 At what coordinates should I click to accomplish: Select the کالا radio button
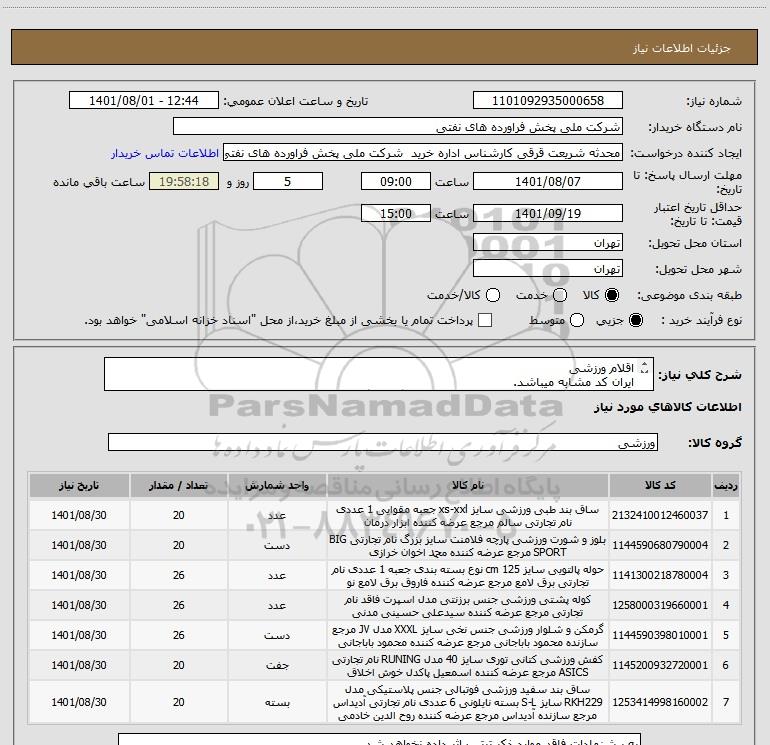(x=612, y=295)
